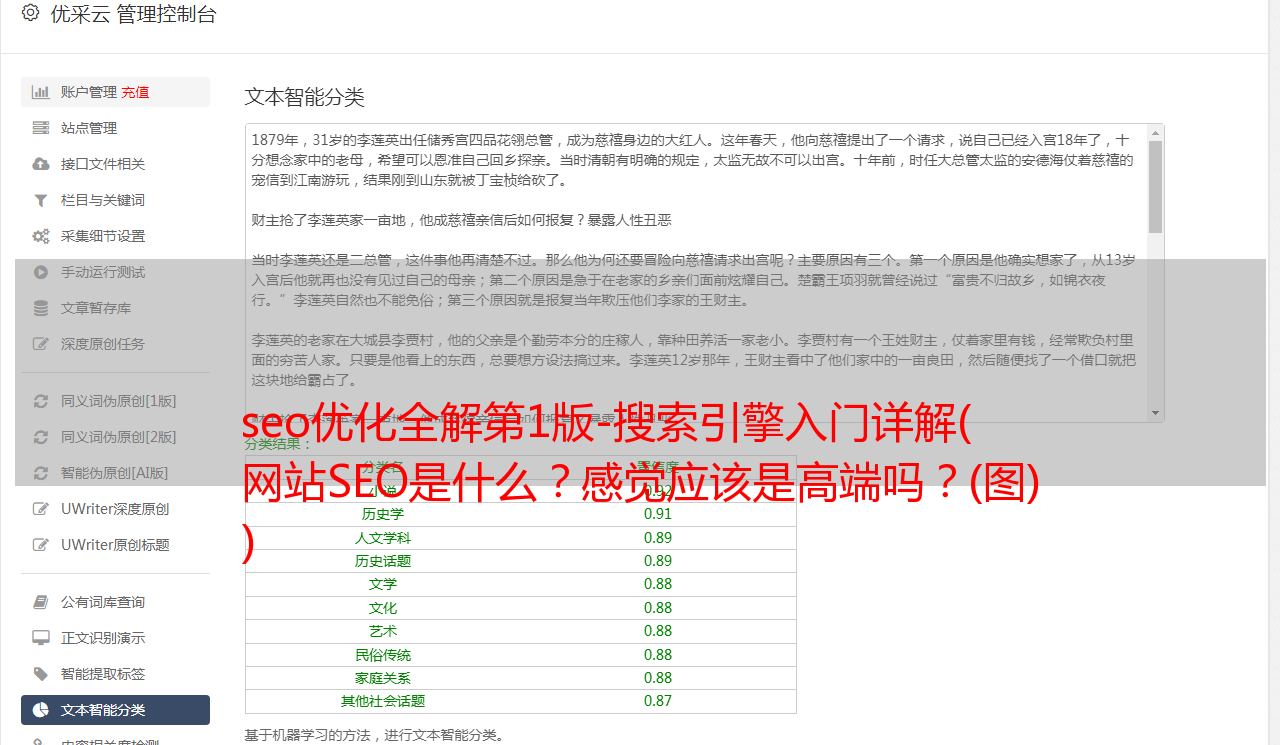1280x745 pixels.
Task: Click the edit icon for 深度原创任务
Action: (x=41, y=344)
